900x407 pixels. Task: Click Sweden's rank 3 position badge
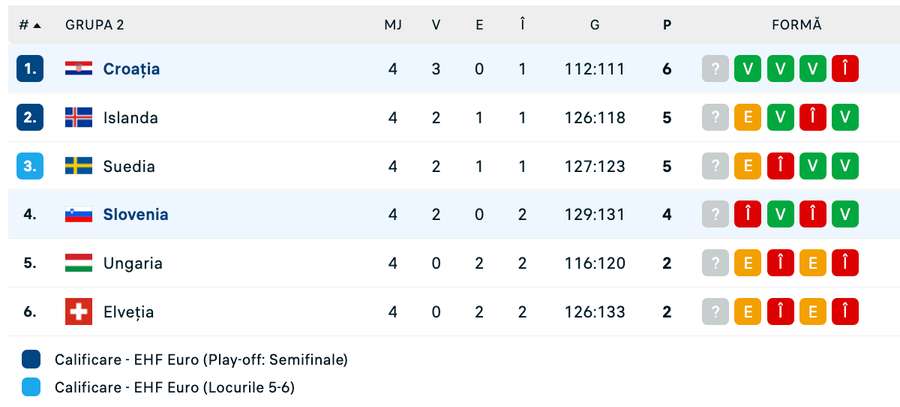coord(30,166)
